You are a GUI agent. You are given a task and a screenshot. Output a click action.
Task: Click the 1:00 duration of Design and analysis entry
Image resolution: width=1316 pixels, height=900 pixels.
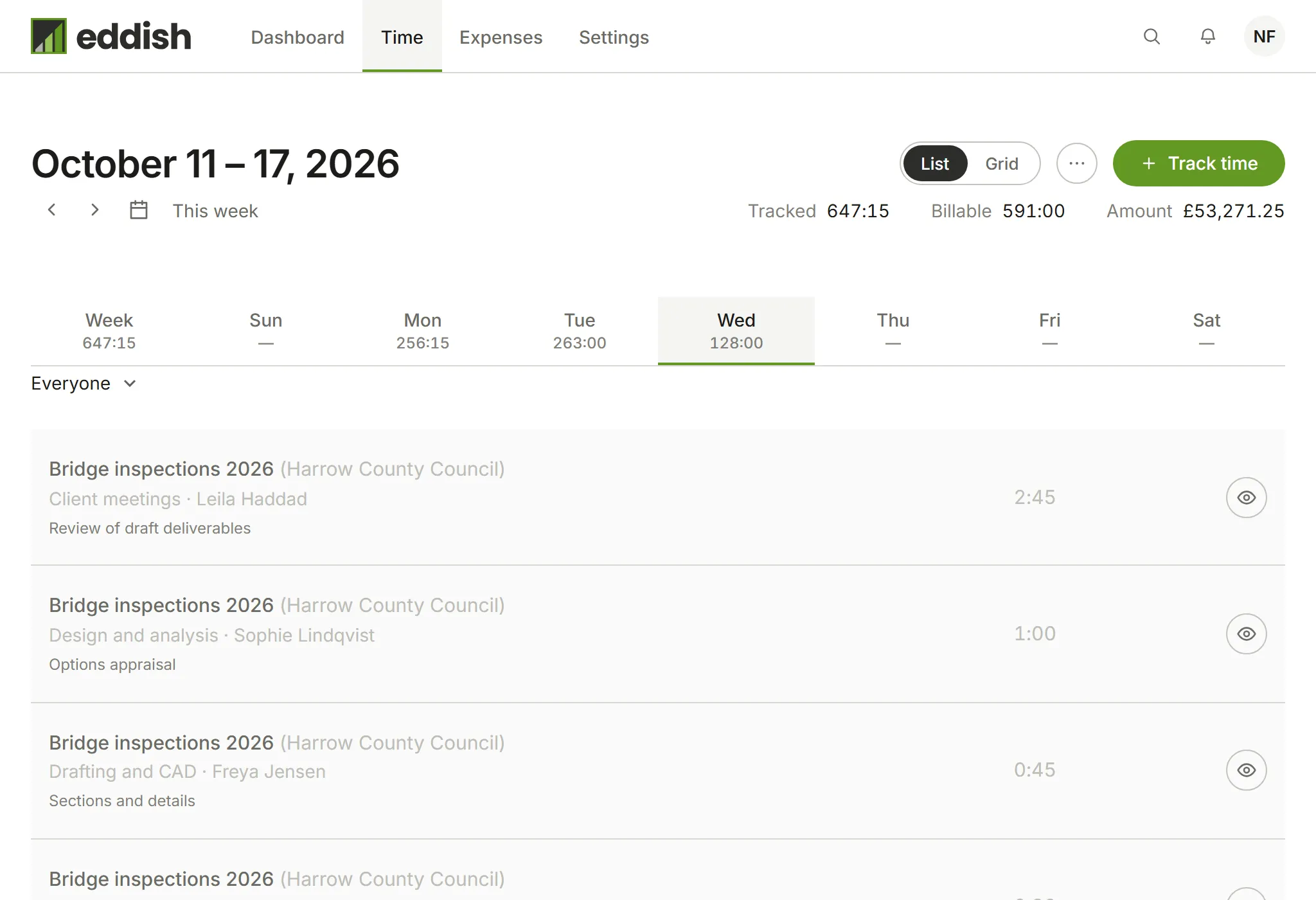click(x=1035, y=634)
